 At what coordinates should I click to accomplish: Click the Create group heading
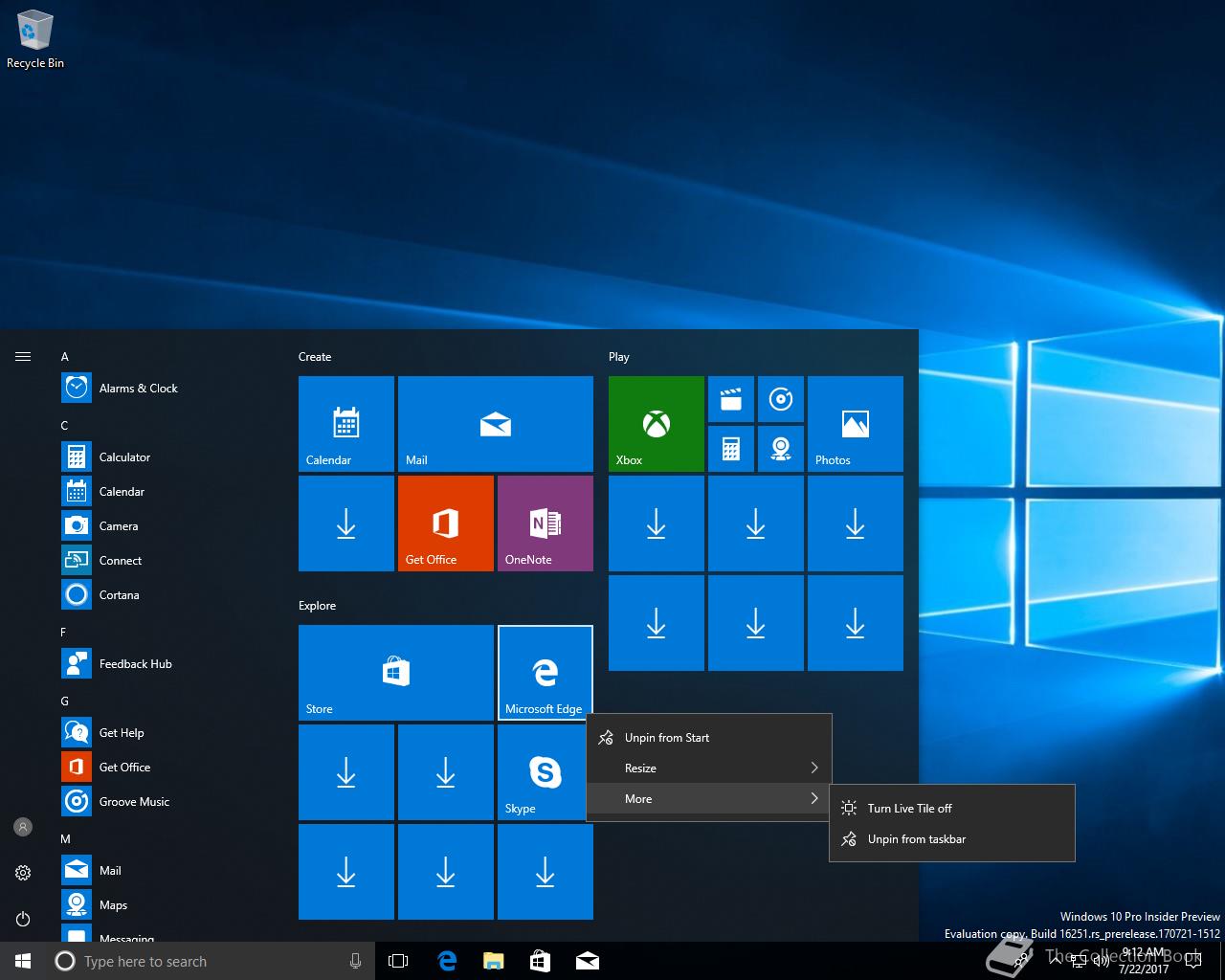pyautogui.click(x=315, y=356)
